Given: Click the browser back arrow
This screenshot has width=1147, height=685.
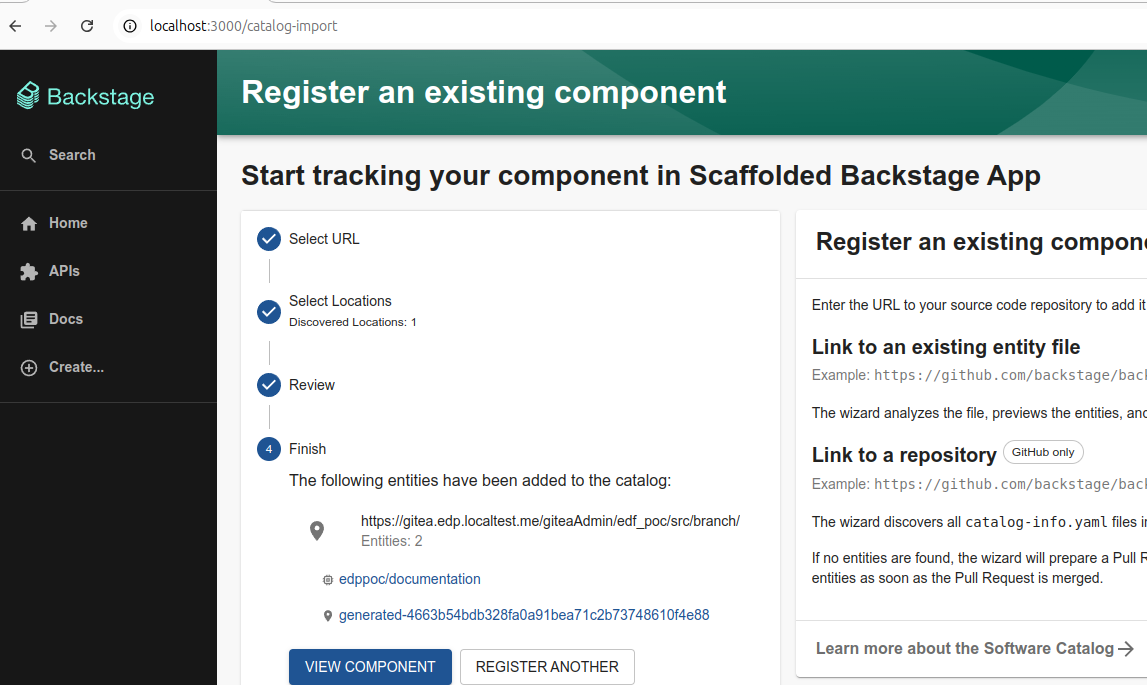Looking at the screenshot, I should [15, 26].
